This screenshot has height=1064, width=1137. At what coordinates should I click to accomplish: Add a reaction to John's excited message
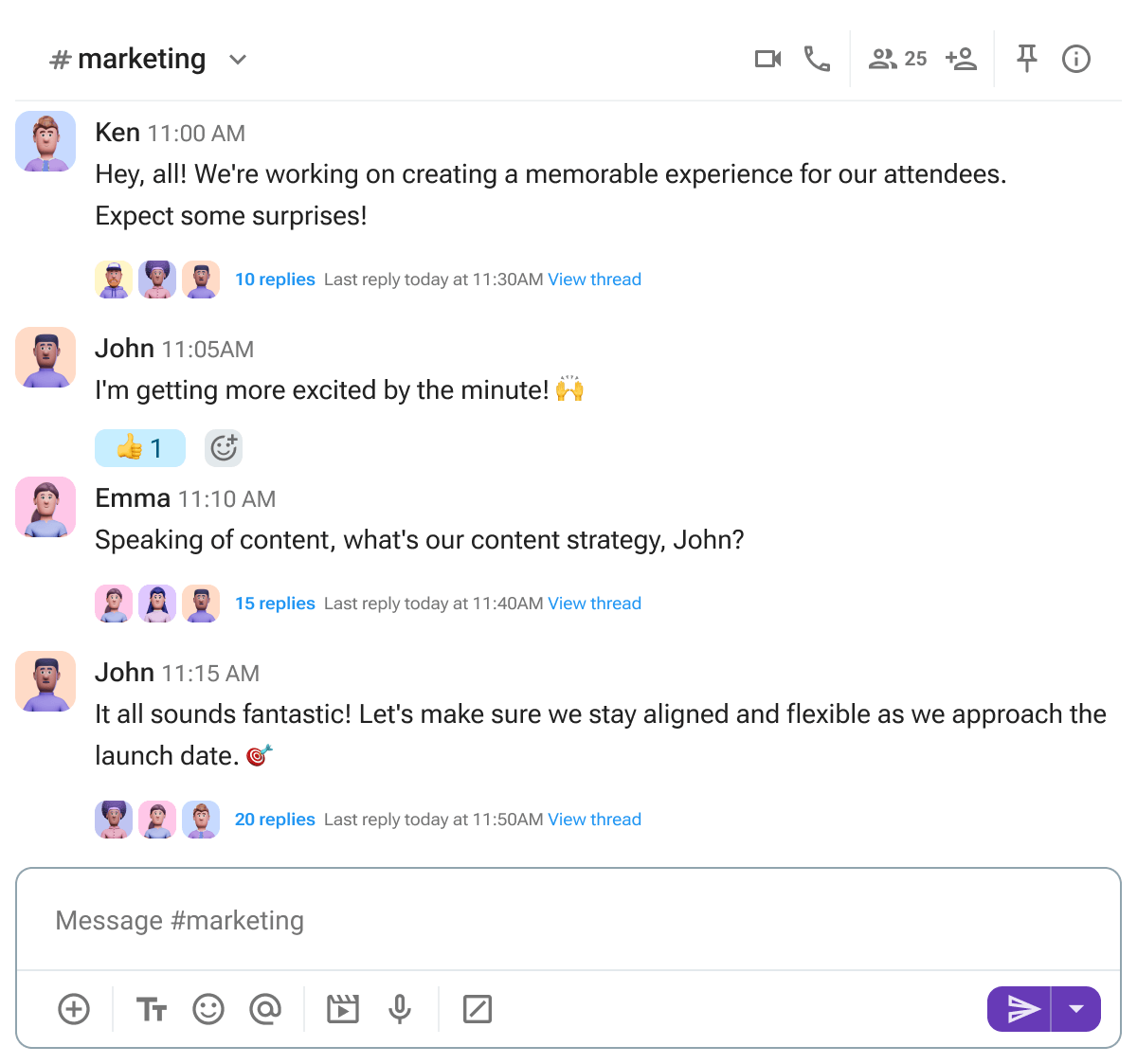pyautogui.click(x=224, y=447)
